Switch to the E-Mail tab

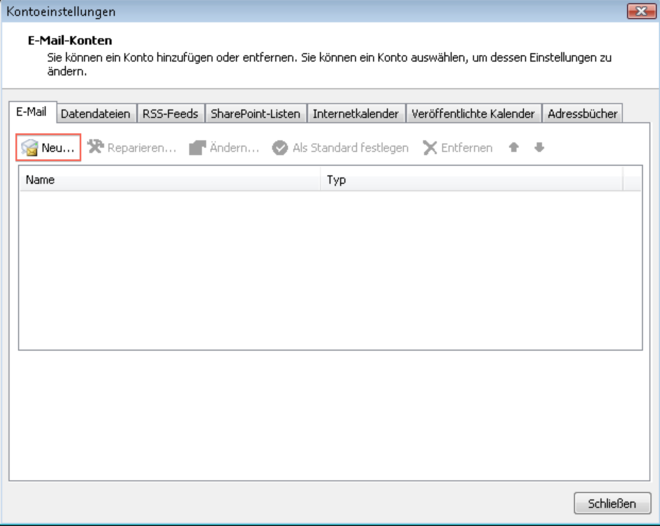[31, 112]
